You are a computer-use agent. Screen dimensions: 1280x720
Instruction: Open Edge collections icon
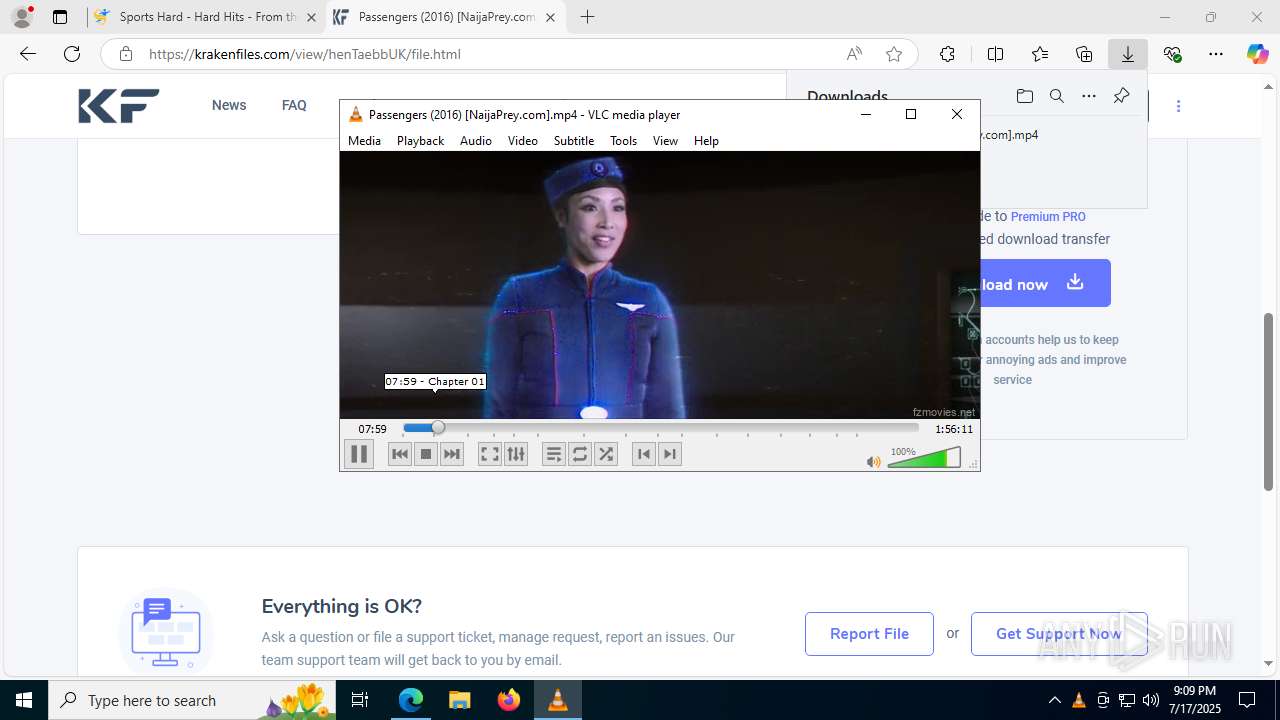1084,54
